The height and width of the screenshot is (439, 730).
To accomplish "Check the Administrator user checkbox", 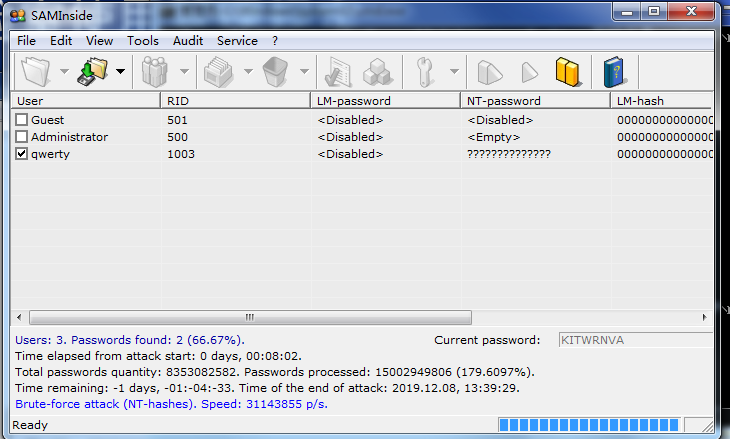I will 21,137.
